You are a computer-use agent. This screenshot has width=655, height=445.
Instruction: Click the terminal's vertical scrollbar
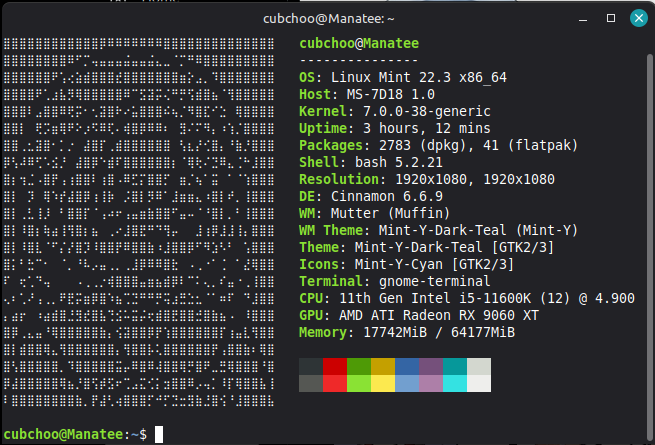click(x=650, y=247)
